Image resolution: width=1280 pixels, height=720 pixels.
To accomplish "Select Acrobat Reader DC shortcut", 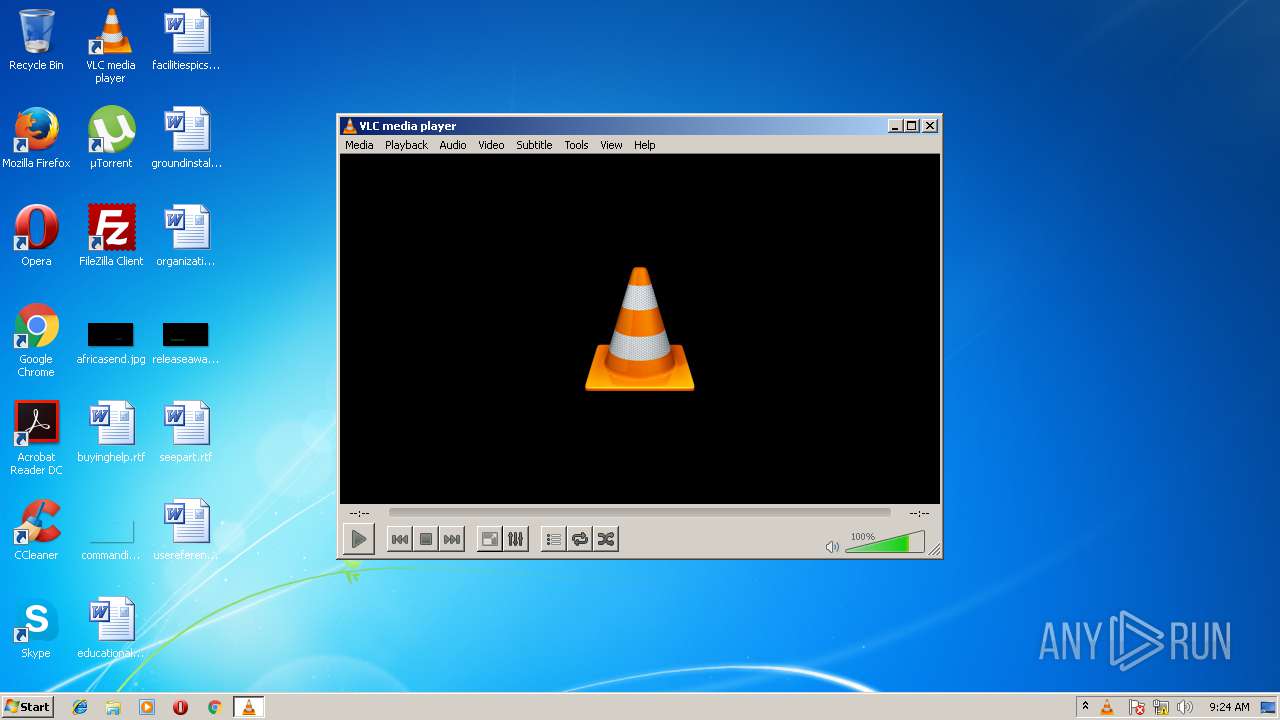I will click(x=36, y=438).
